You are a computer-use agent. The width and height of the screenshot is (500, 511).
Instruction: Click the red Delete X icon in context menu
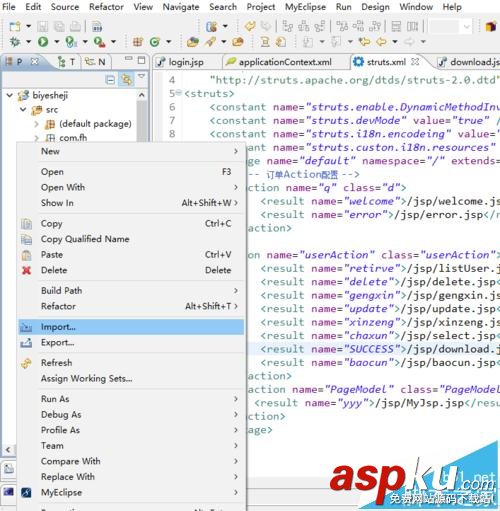pyautogui.click(x=26, y=270)
